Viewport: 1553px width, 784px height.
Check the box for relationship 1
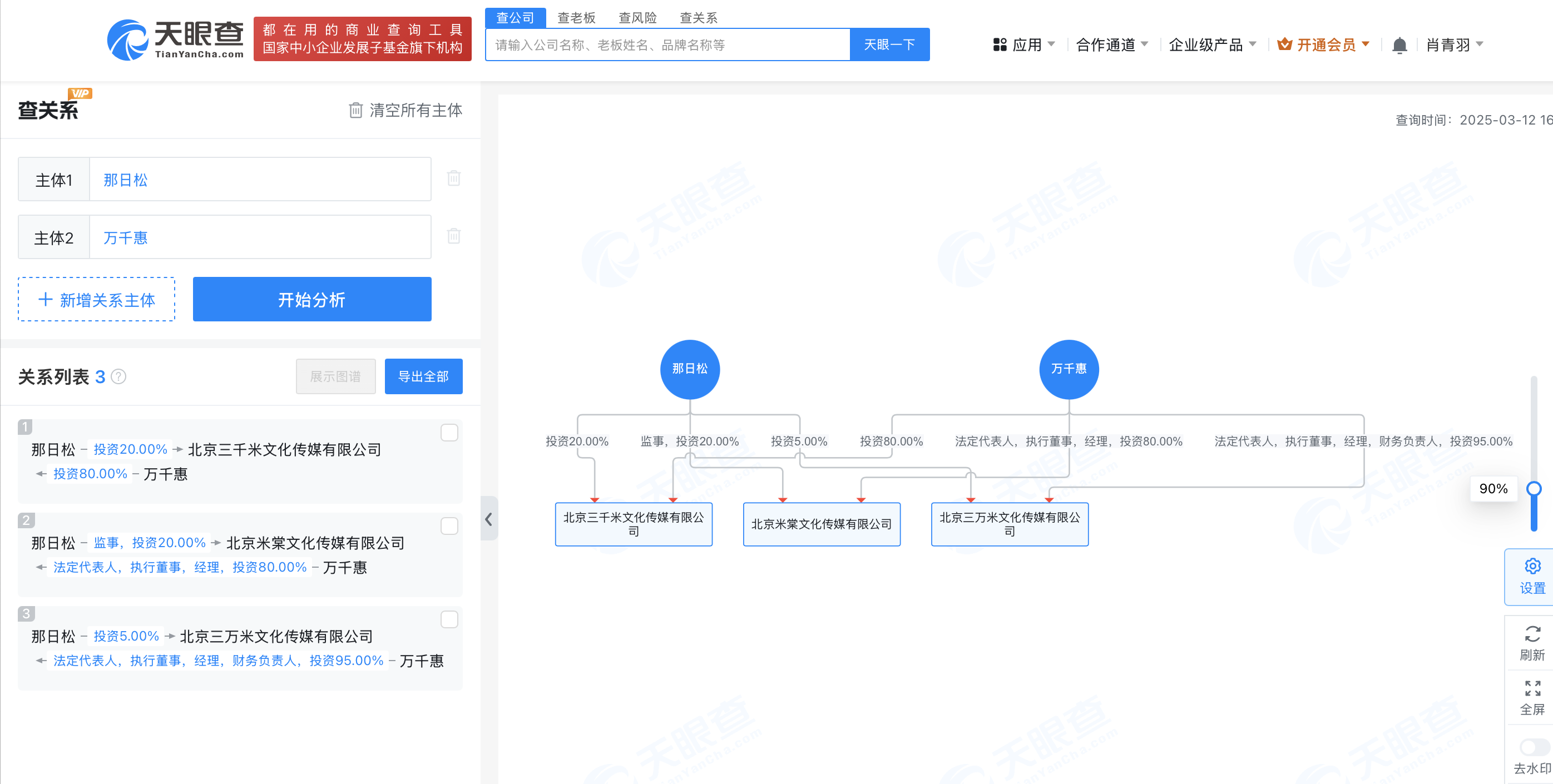point(449,433)
